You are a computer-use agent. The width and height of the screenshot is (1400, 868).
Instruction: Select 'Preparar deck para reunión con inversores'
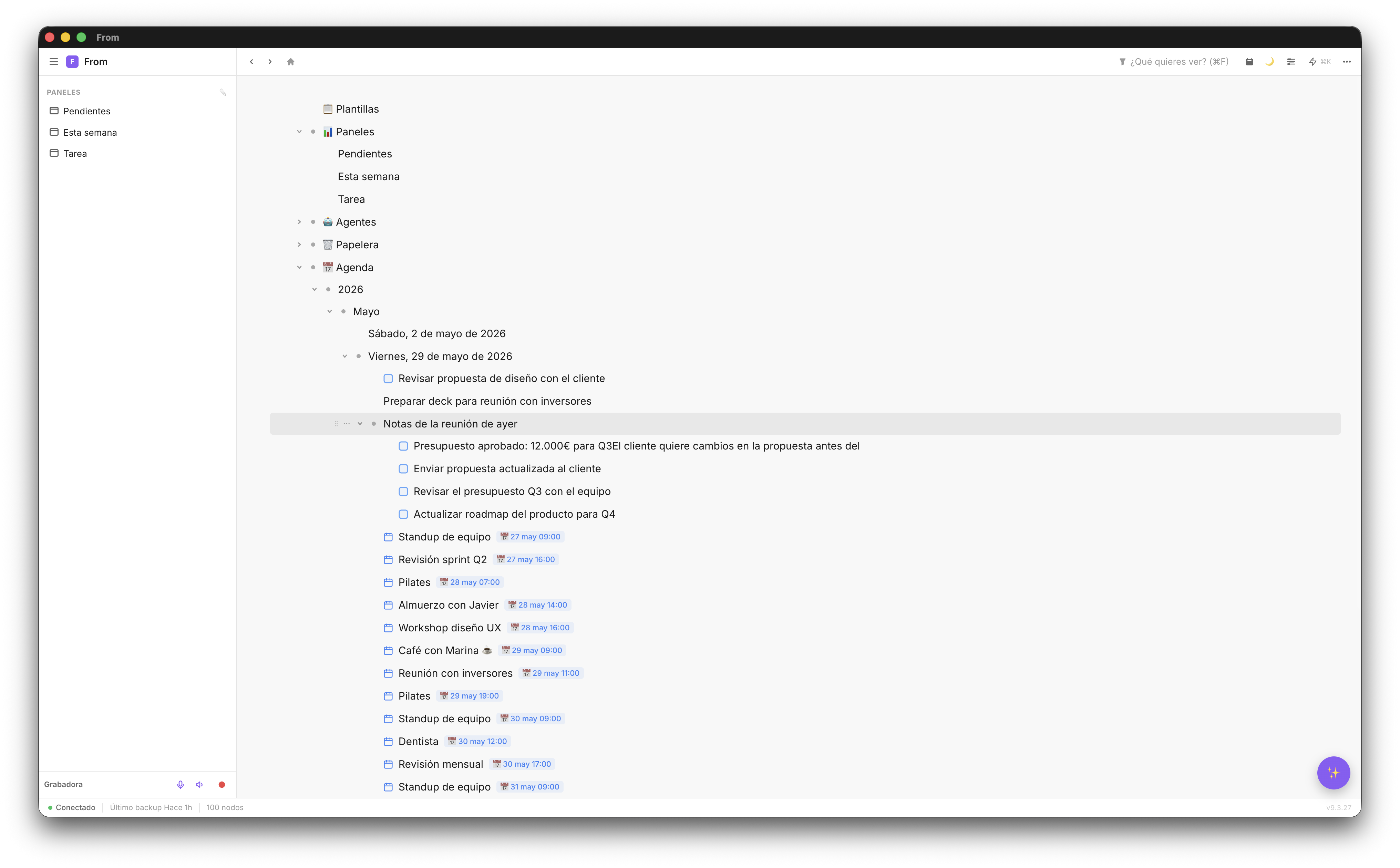point(487,401)
